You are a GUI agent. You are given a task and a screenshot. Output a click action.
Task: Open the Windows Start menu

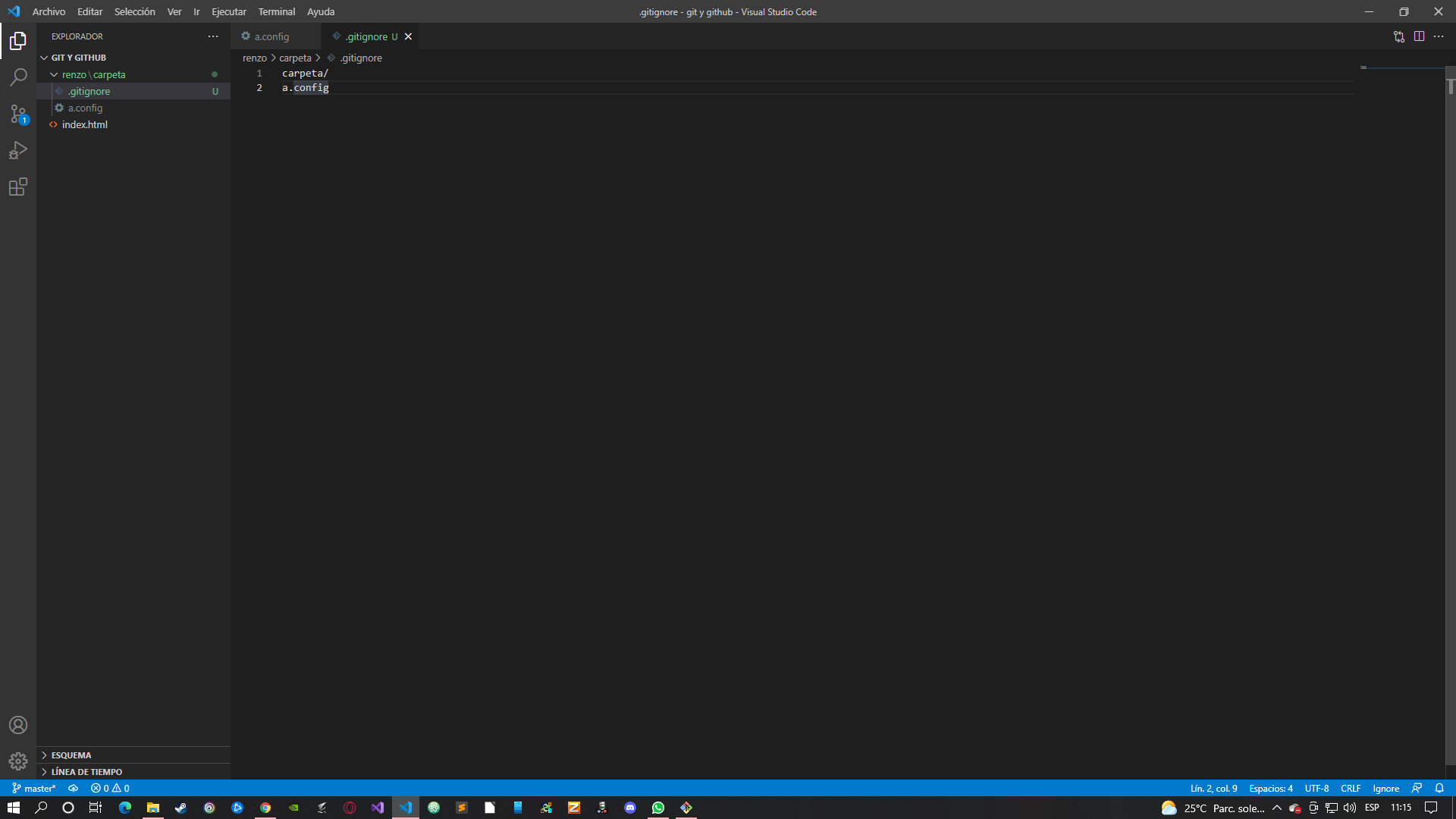click(x=13, y=808)
